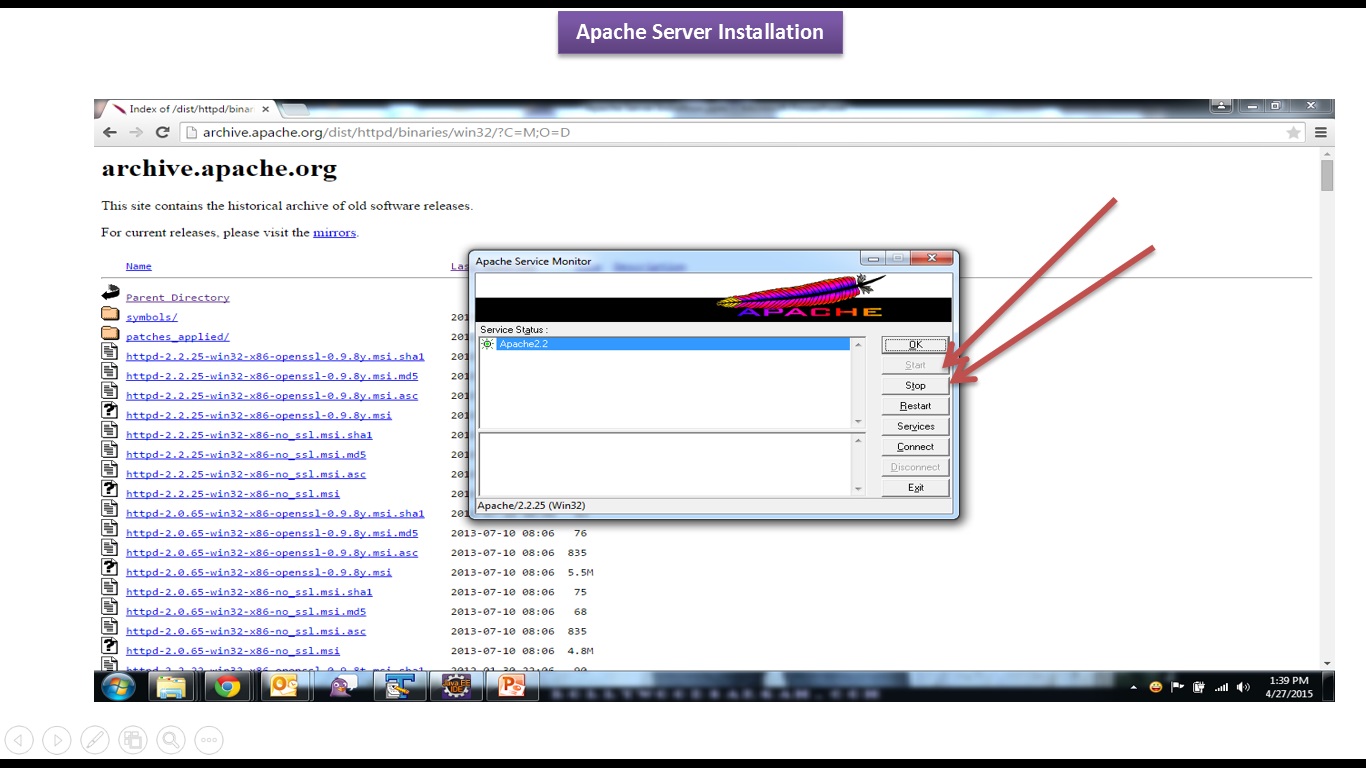The height and width of the screenshot is (768, 1366).
Task: Click the volume speaker tray icon
Action: pos(1243,688)
